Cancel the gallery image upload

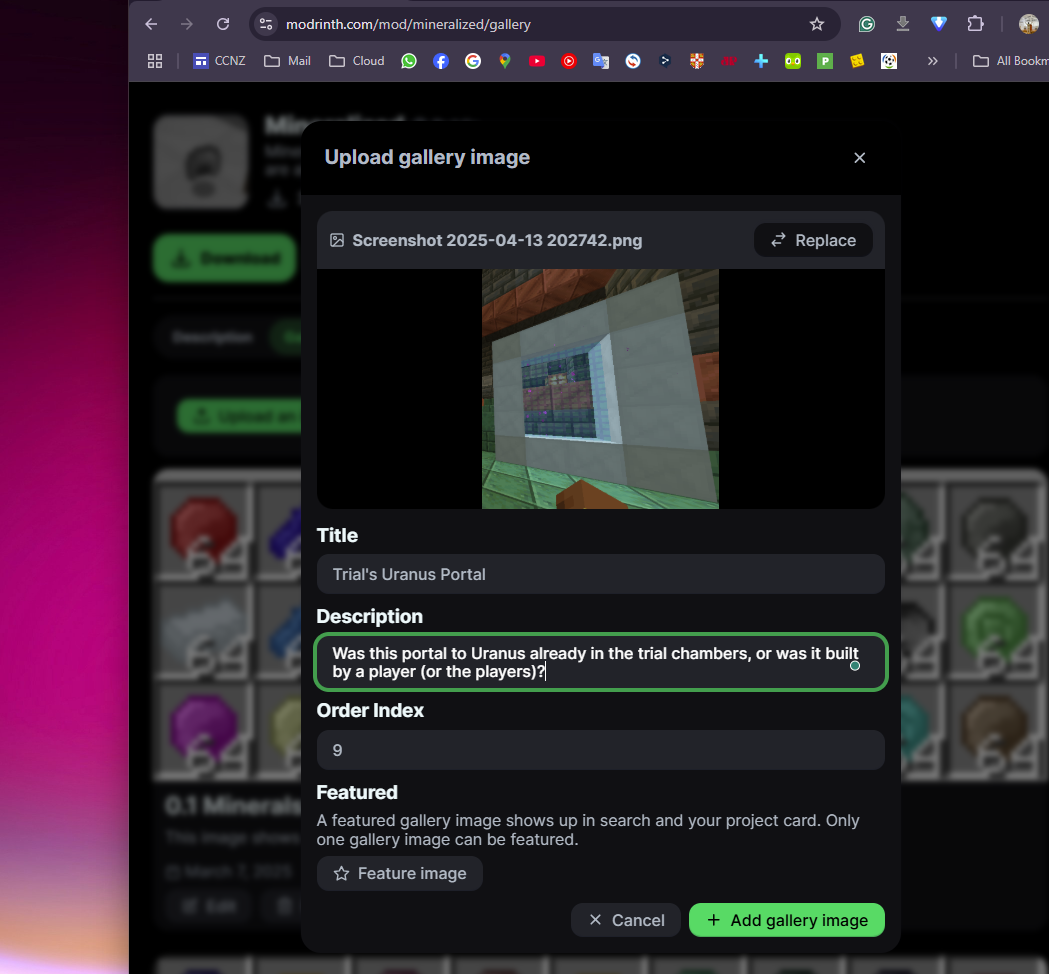pyautogui.click(x=626, y=920)
